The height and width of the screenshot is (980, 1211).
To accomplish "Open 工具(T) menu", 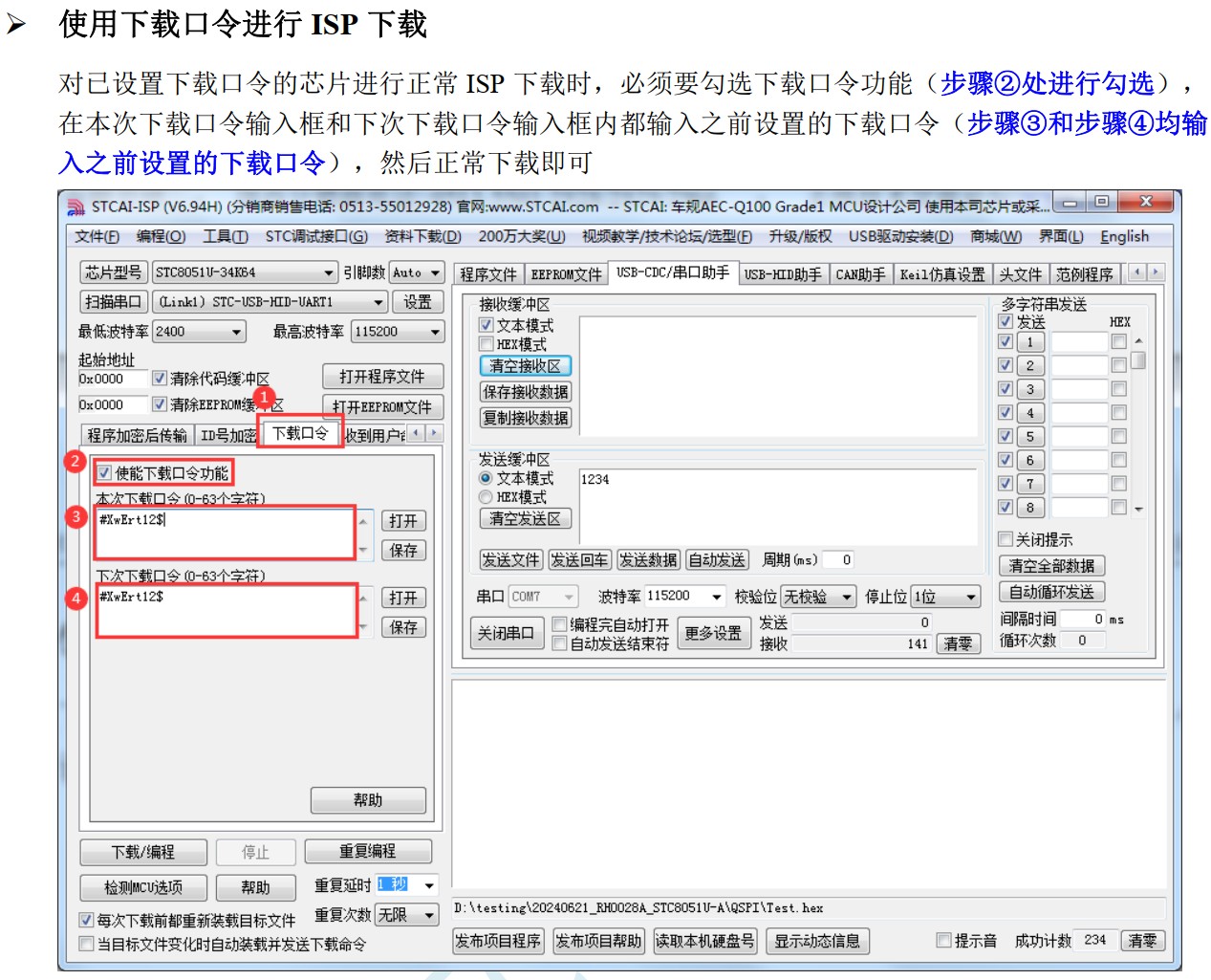I will tap(225, 236).
